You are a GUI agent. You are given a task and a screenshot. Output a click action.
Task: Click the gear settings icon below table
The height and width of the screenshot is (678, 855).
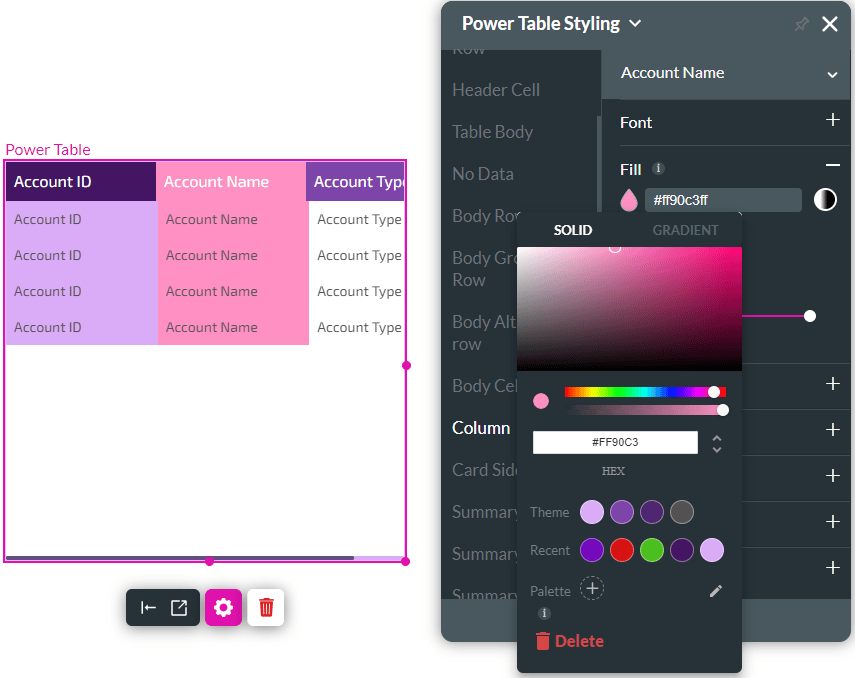[x=223, y=607]
